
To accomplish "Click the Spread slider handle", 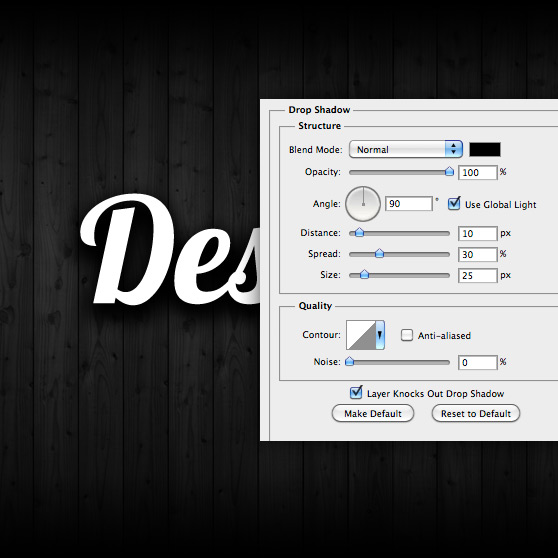I will pos(380,254).
